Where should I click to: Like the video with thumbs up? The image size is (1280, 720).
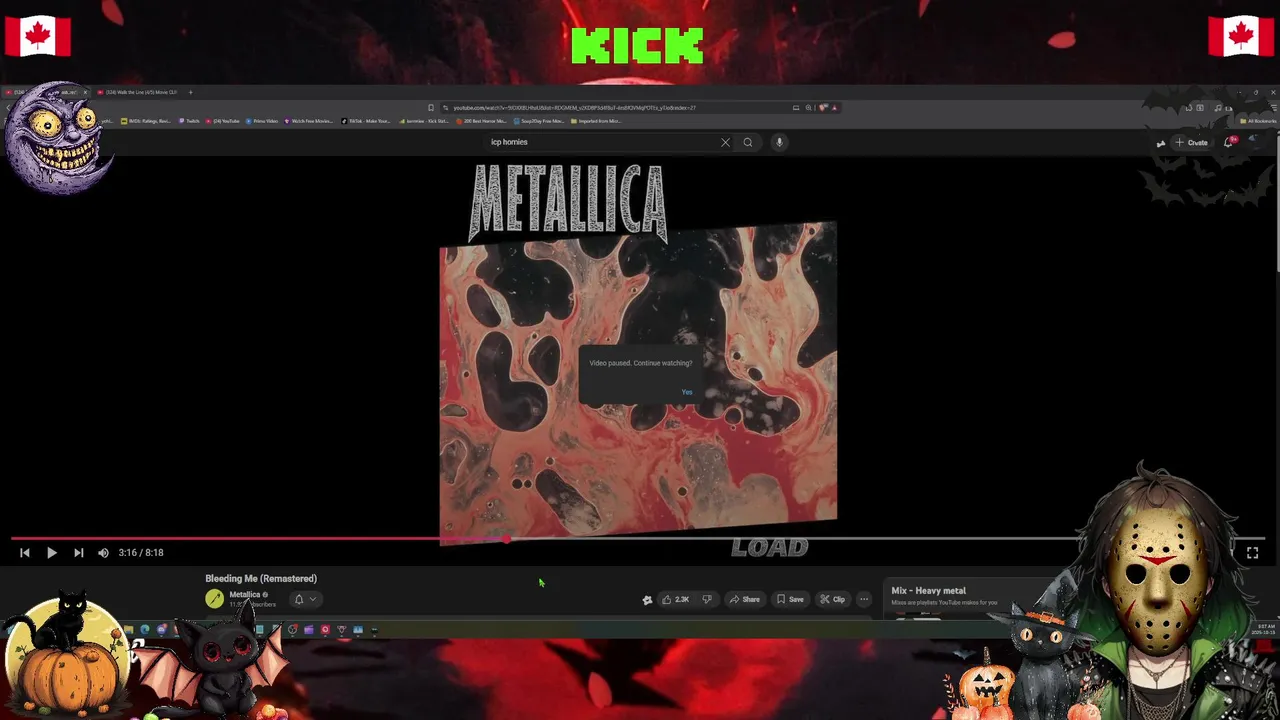(676, 599)
